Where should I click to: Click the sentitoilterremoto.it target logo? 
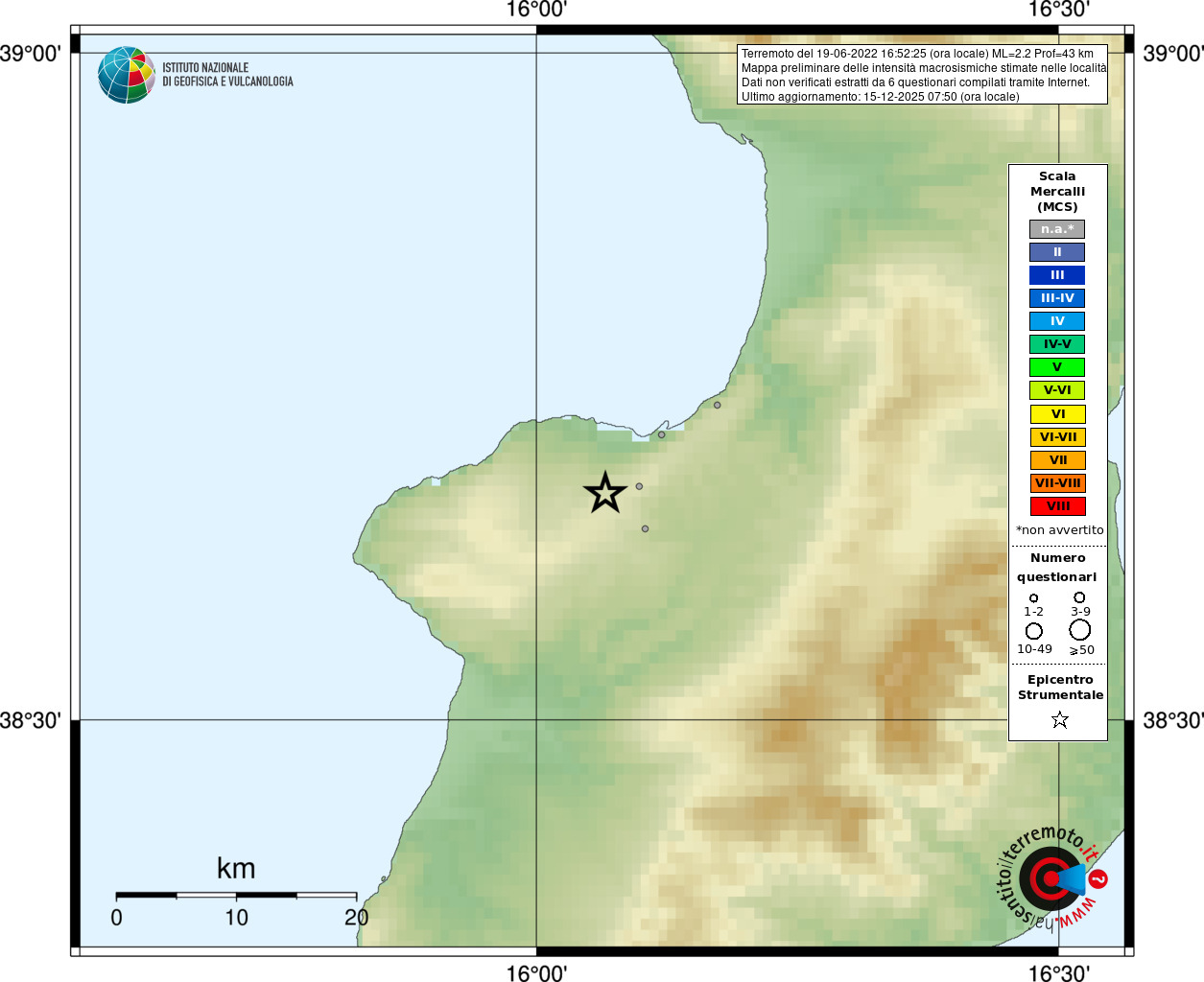(x=1052, y=877)
